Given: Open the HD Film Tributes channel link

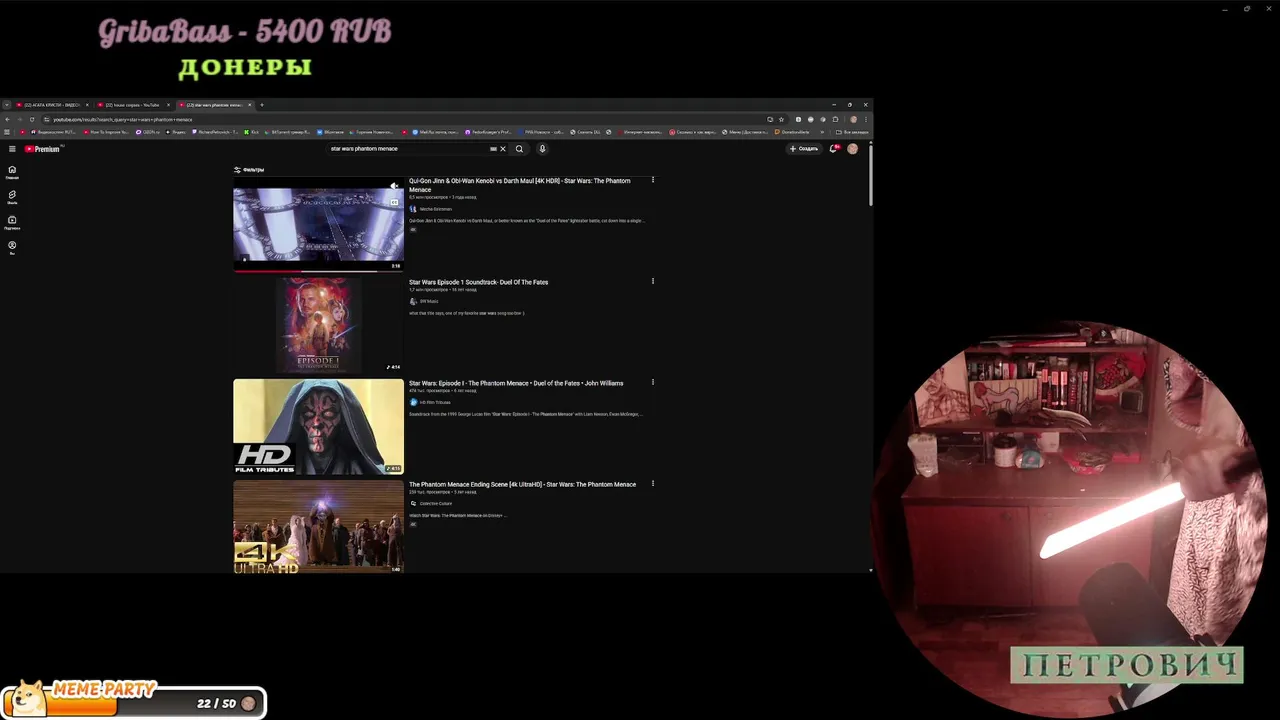Looking at the screenshot, I should tap(434, 402).
